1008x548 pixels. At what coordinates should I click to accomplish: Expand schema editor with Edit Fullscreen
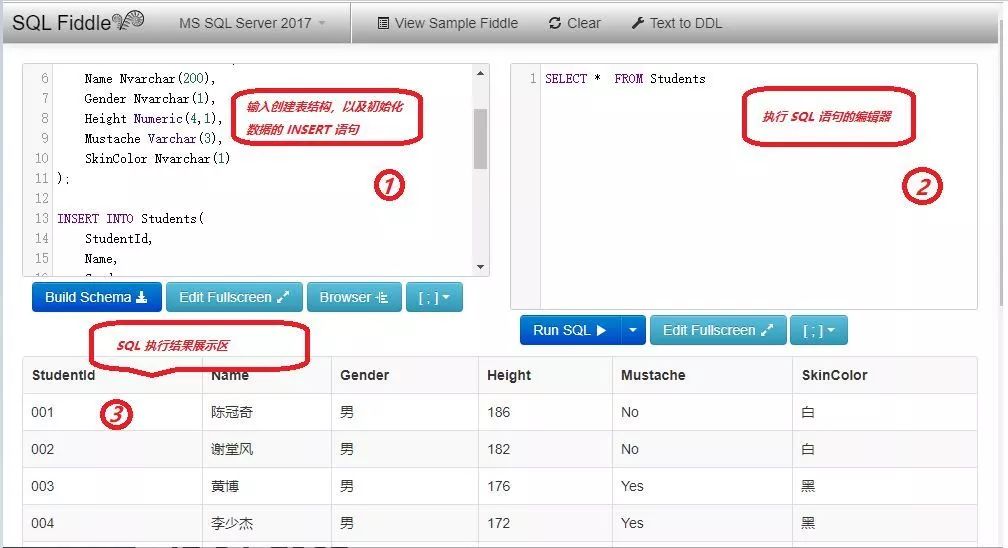(x=234, y=297)
